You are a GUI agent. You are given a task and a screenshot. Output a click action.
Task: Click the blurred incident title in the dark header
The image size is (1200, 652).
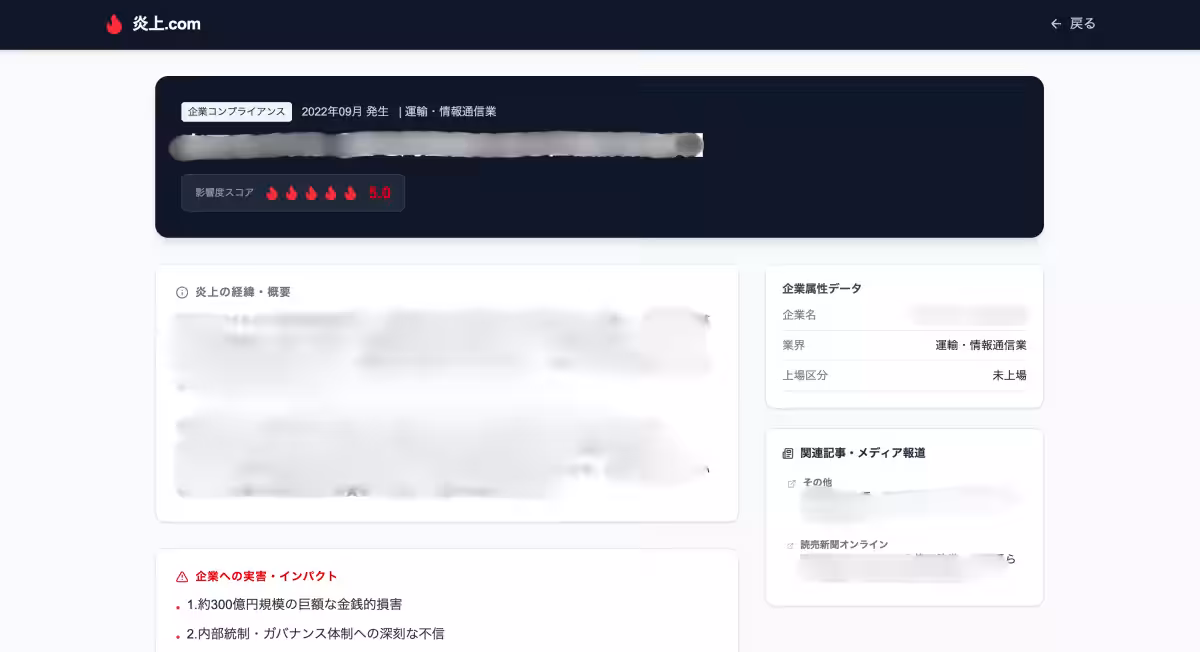click(438, 145)
